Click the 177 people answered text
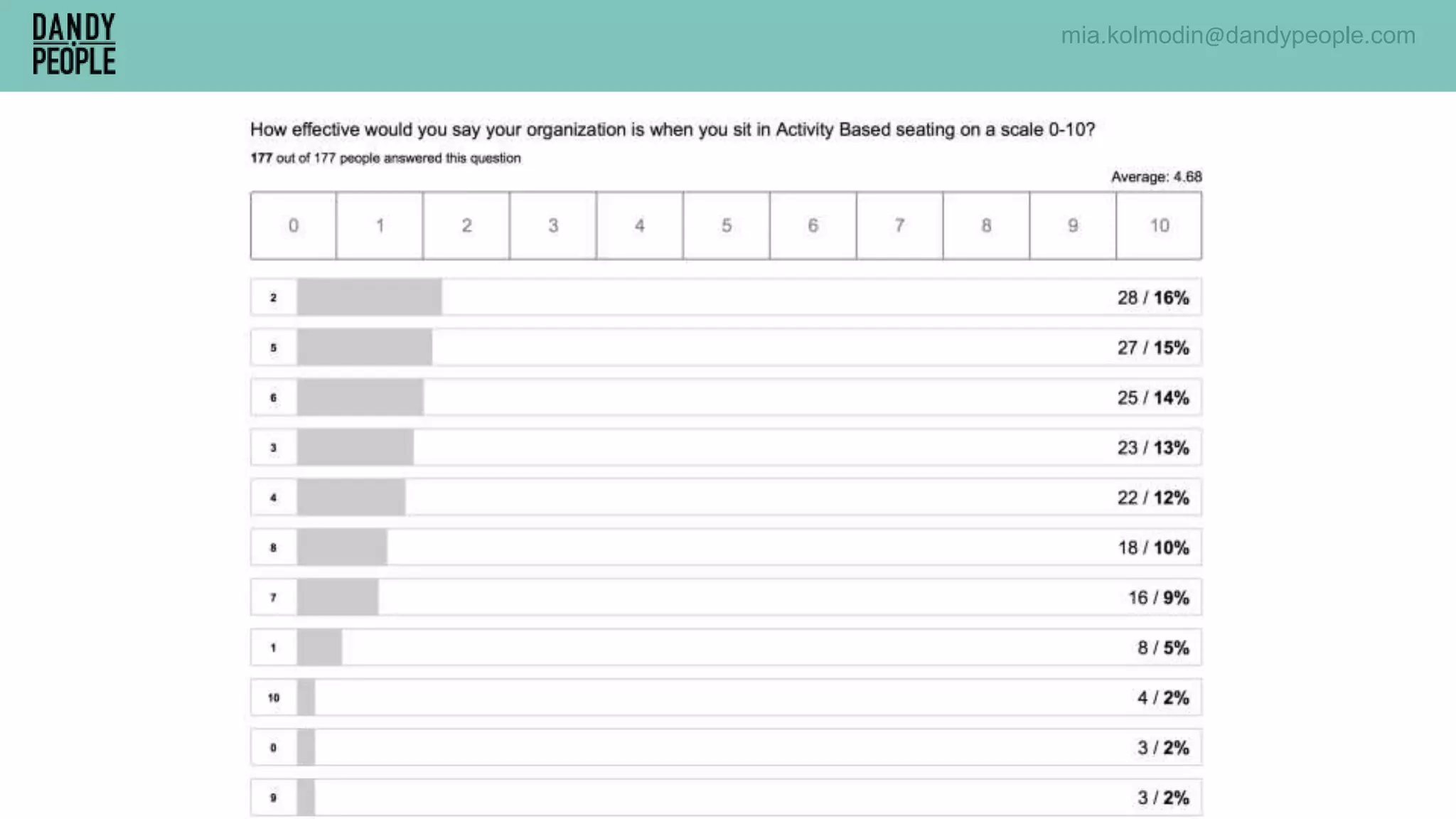The image size is (1456, 819). (x=385, y=158)
